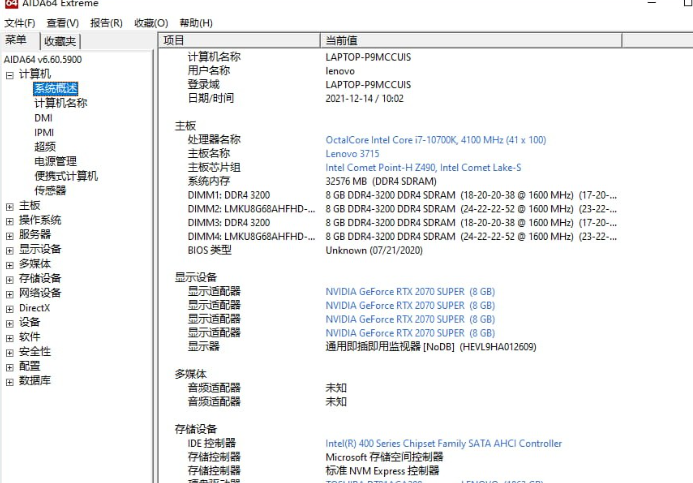Expand the 配置 tree node
Screen dimensions: 693x483
[10, 367]
